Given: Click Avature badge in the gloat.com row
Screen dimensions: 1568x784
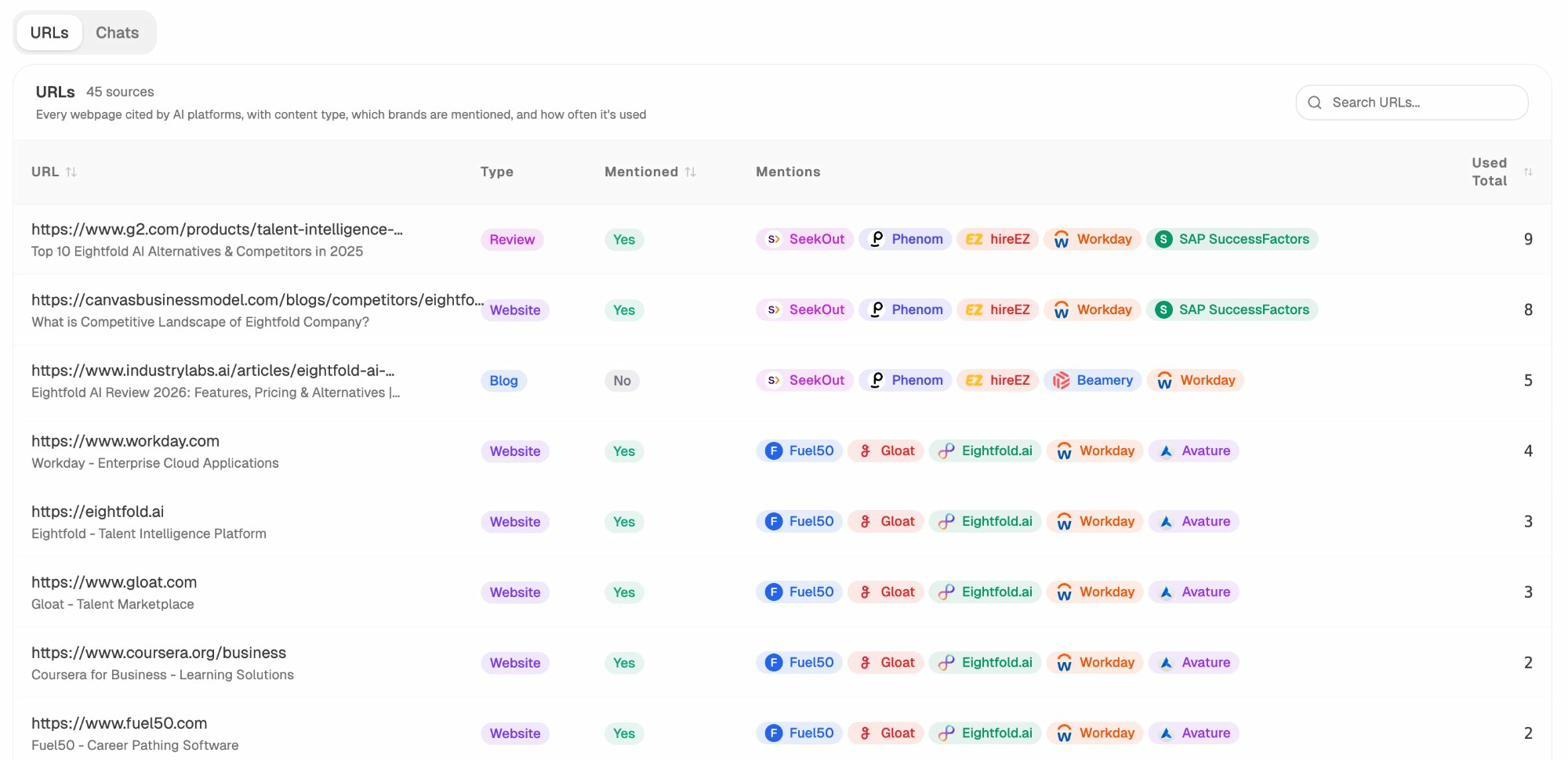Looking at the screenshot, I should (x=1193, y=593).
